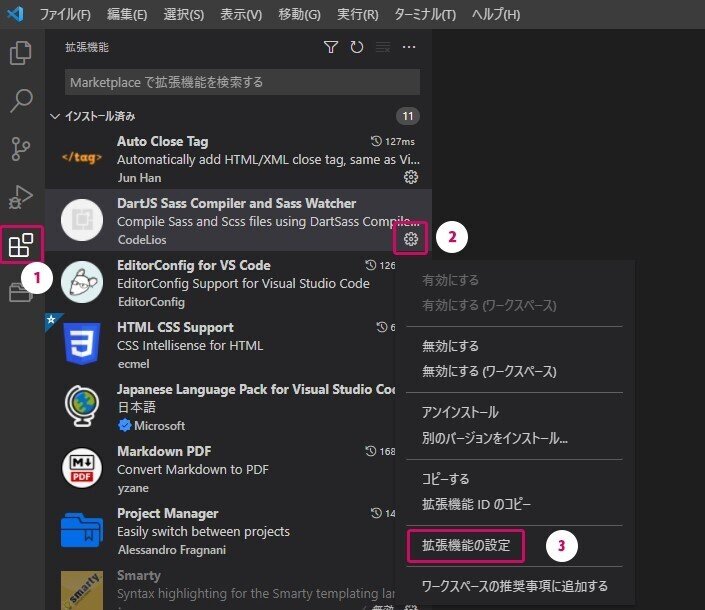Select Markdown PDF title
705x610 pixels.
pos(164,451)
